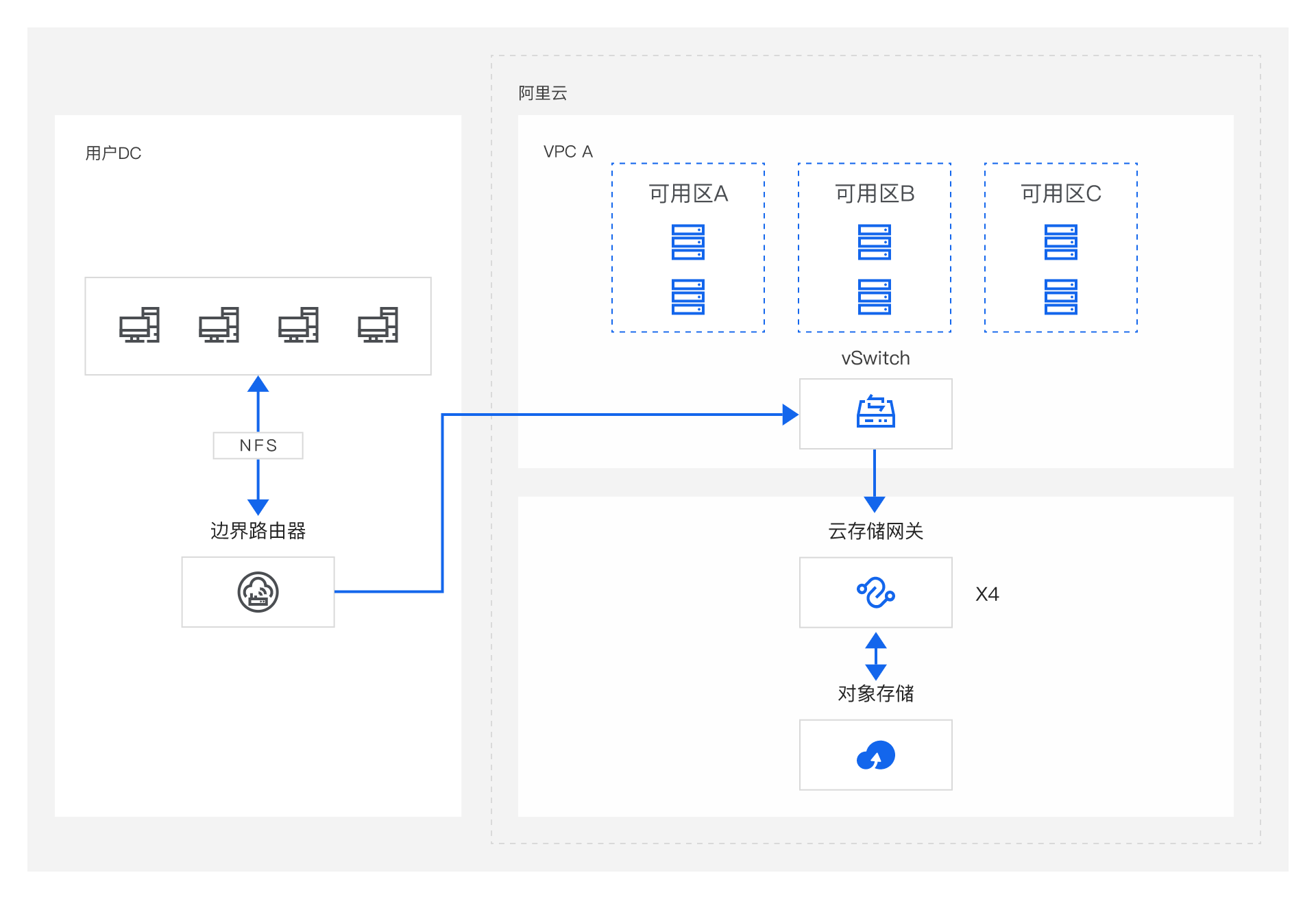Click the NFS label box
1316x899 pixels.
[258, 445]
